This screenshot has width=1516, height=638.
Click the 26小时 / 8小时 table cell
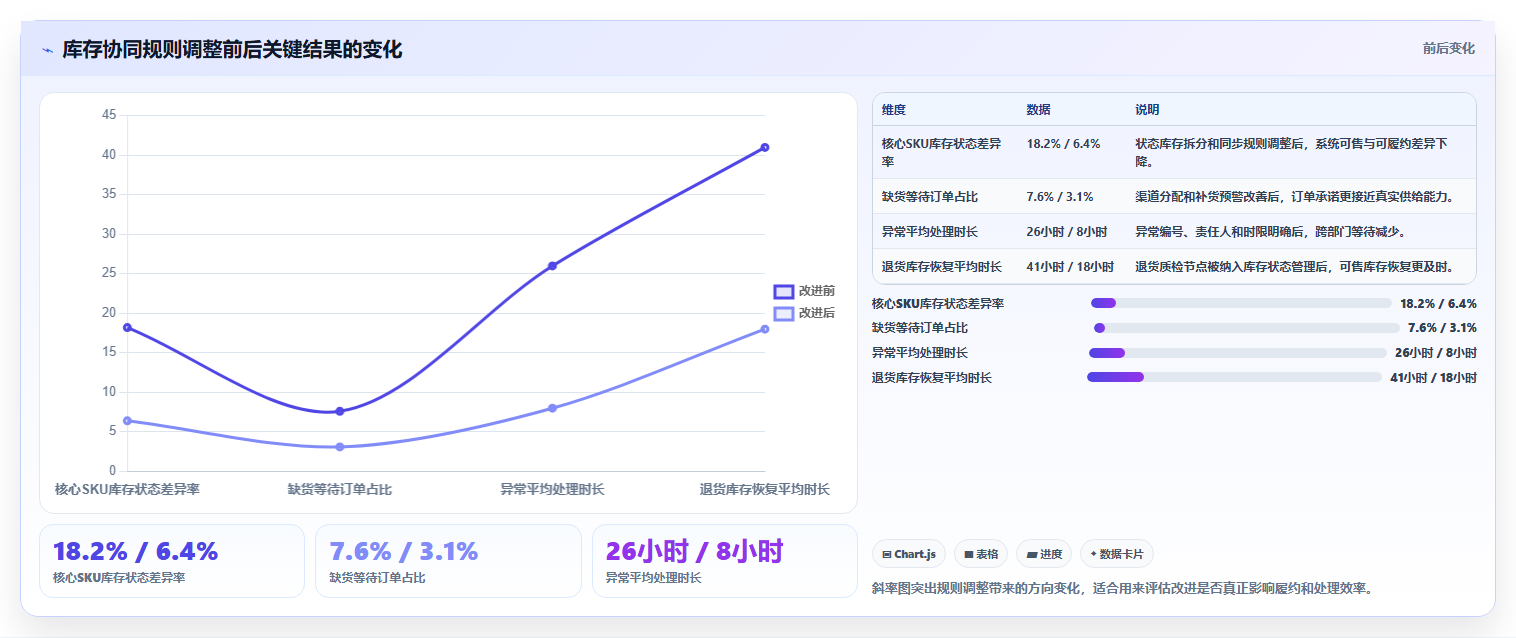1066,232
